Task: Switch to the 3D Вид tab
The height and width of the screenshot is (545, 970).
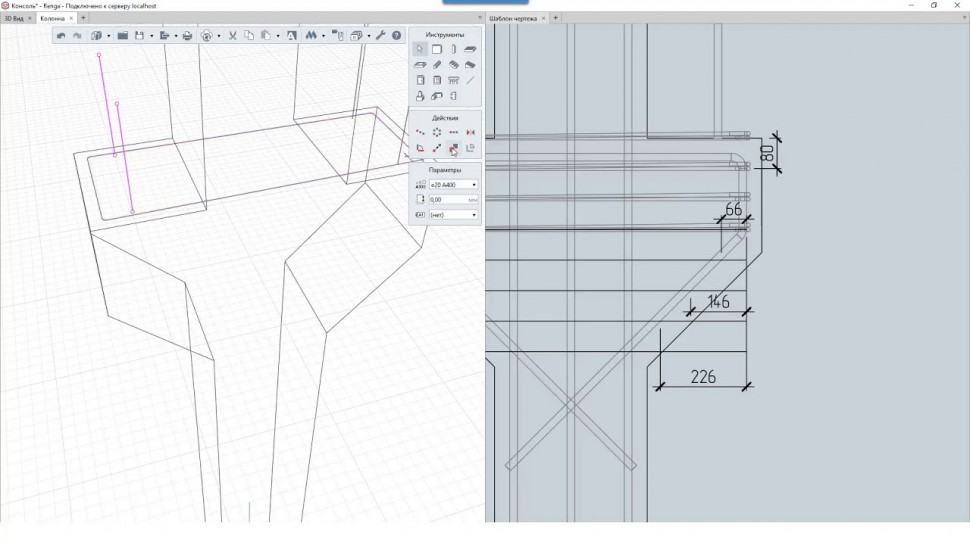Action: coord(17,18)
